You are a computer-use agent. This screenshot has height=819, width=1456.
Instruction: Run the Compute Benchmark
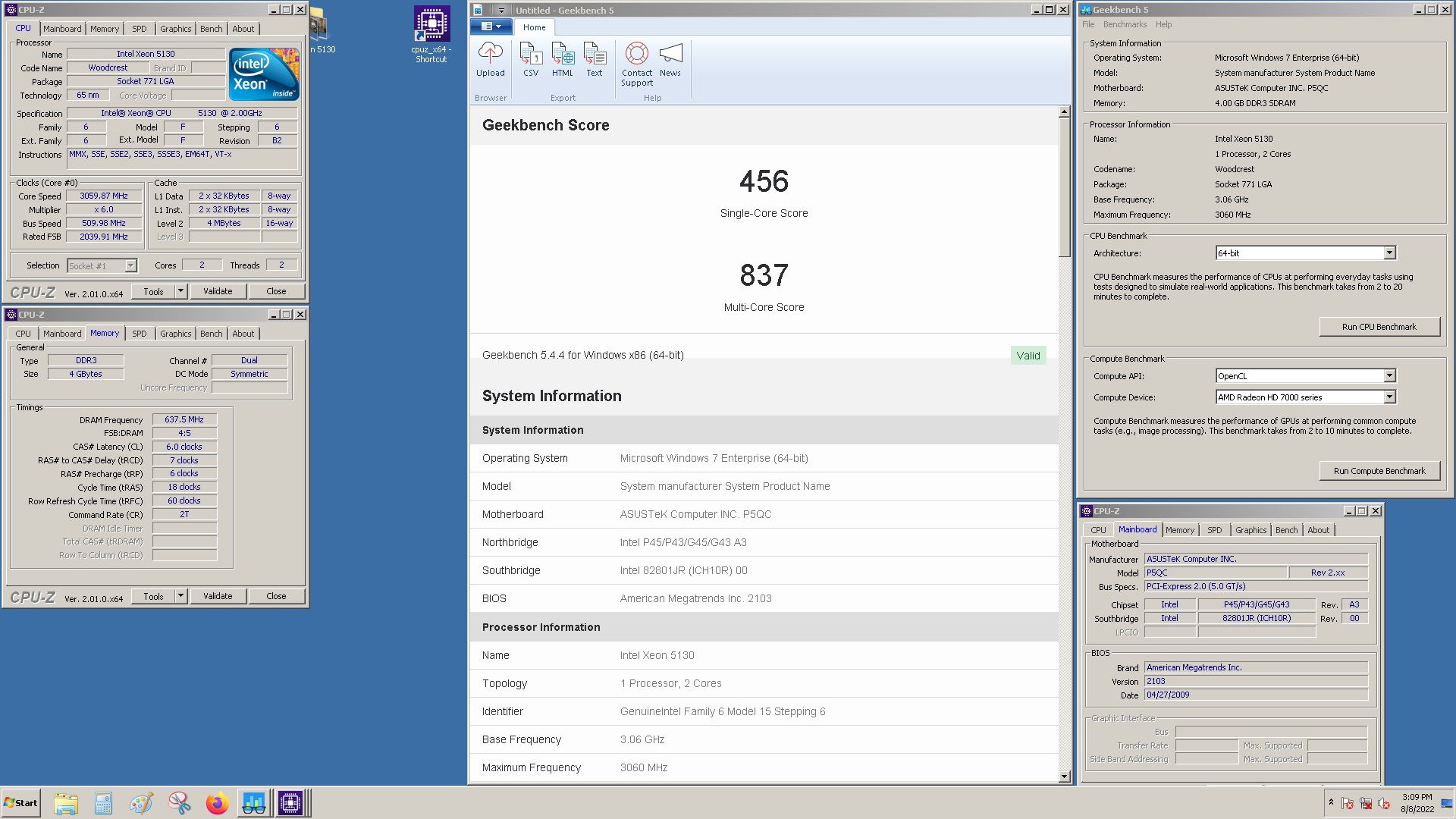click(1379, 471)
